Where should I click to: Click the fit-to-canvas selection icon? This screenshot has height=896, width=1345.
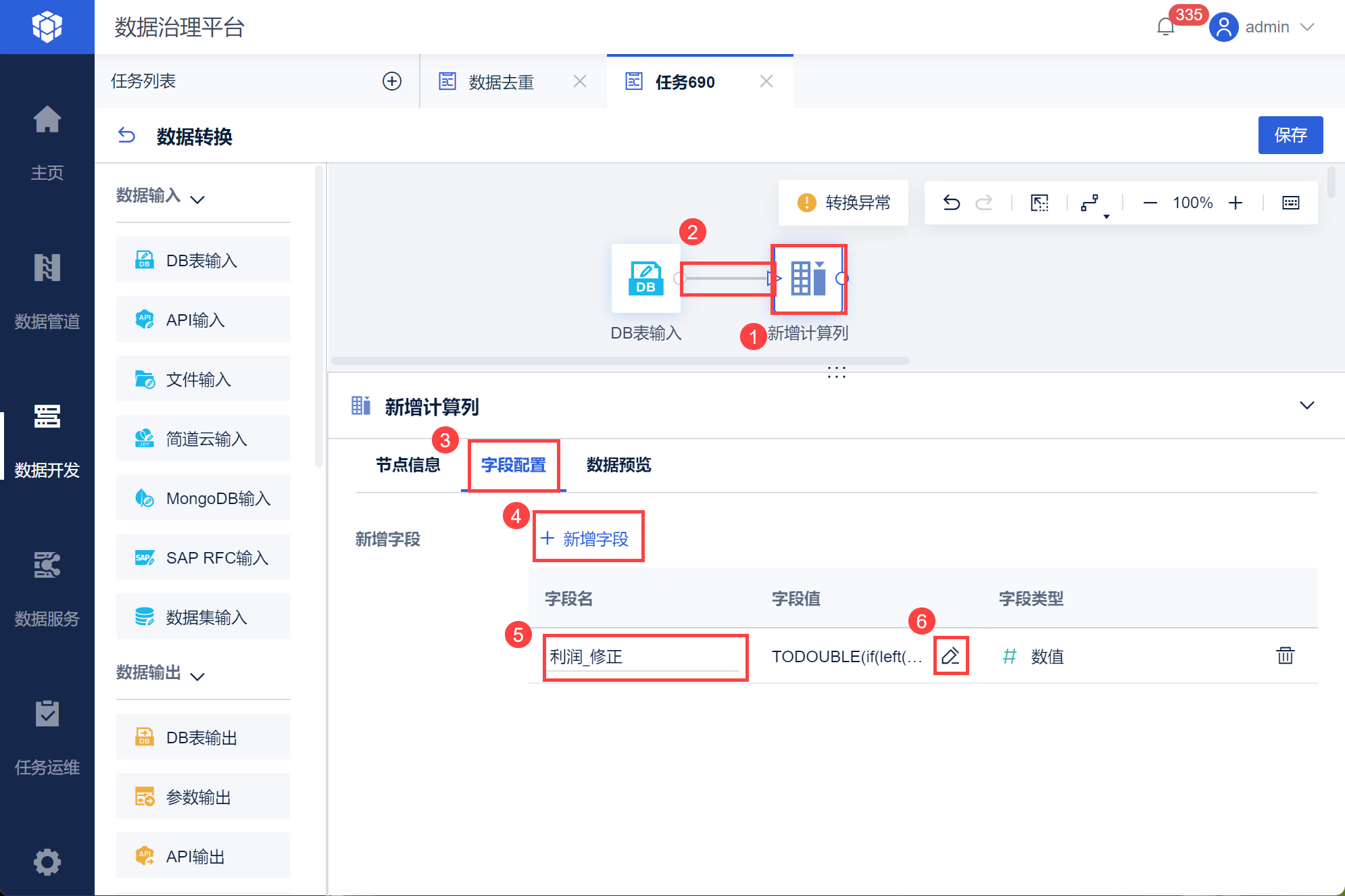1040,203
